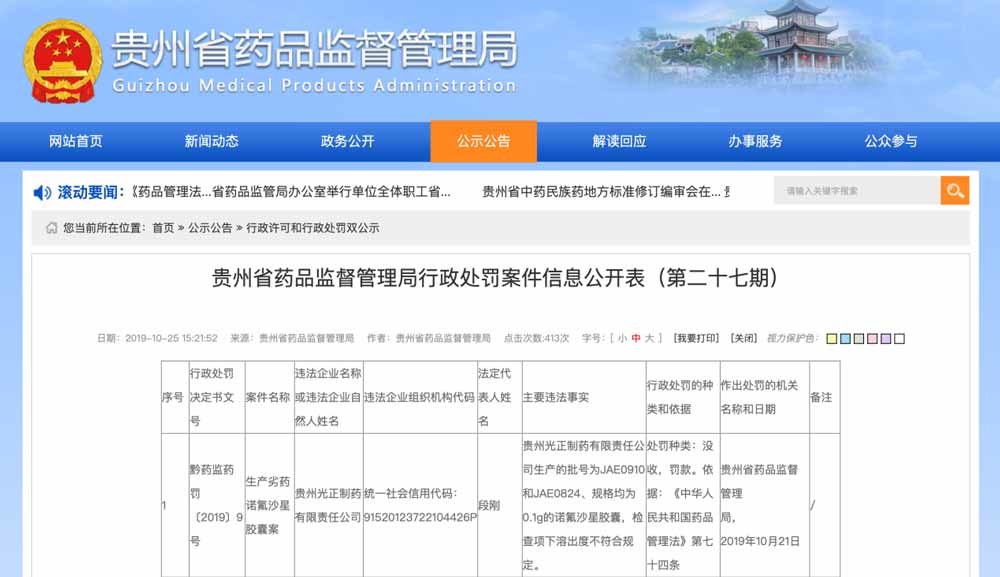The height and width of the screenshot is (577, 1000).
Task: Open the 公众参与 menu item
Action: tap(891, 141)
